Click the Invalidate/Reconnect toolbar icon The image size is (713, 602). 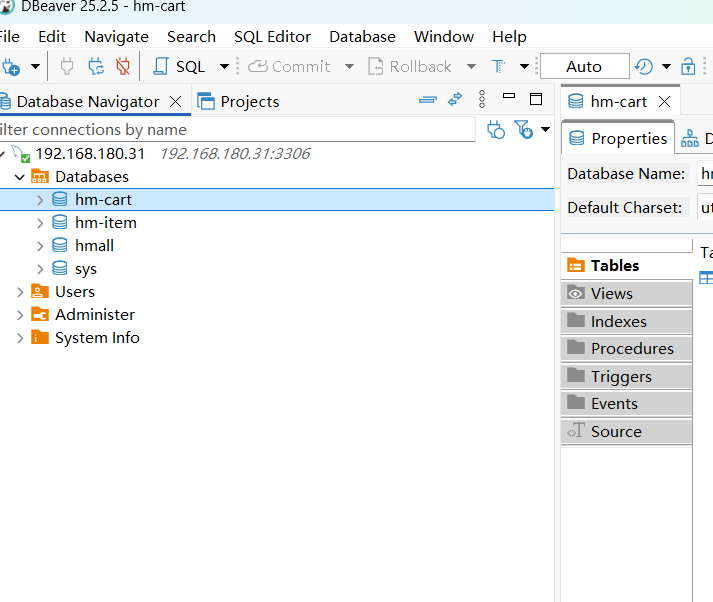[95, 67]
